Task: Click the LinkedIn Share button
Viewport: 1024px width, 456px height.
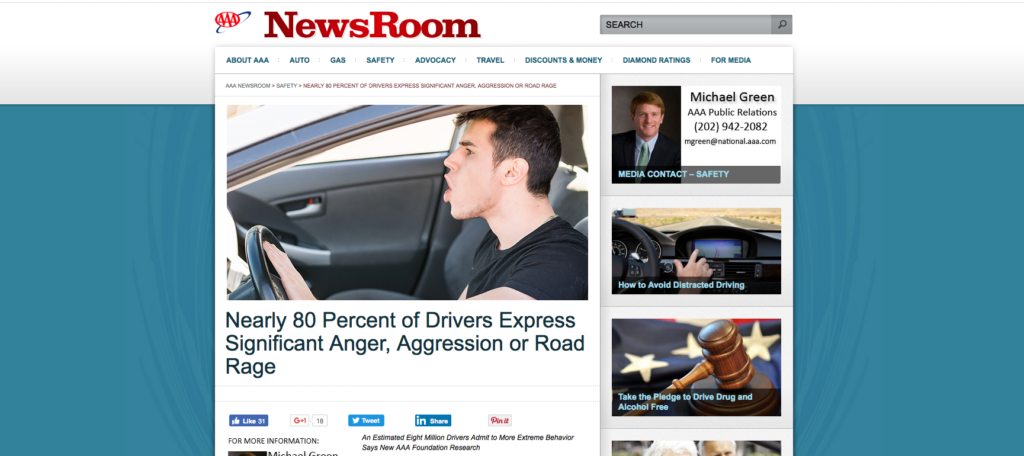Action: tap(433, 421)
